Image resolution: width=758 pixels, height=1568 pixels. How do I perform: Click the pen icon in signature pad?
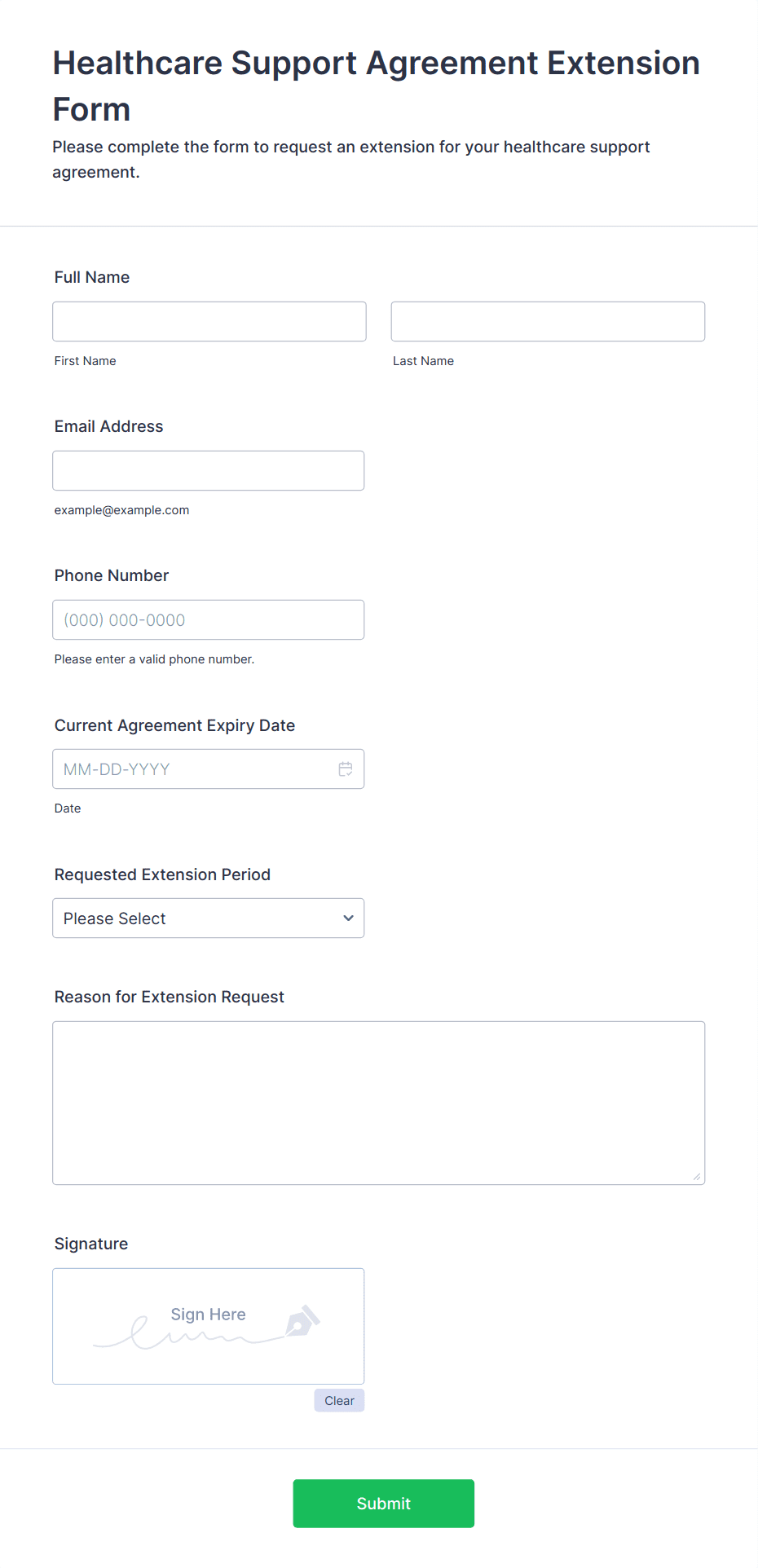[302, 1321]
